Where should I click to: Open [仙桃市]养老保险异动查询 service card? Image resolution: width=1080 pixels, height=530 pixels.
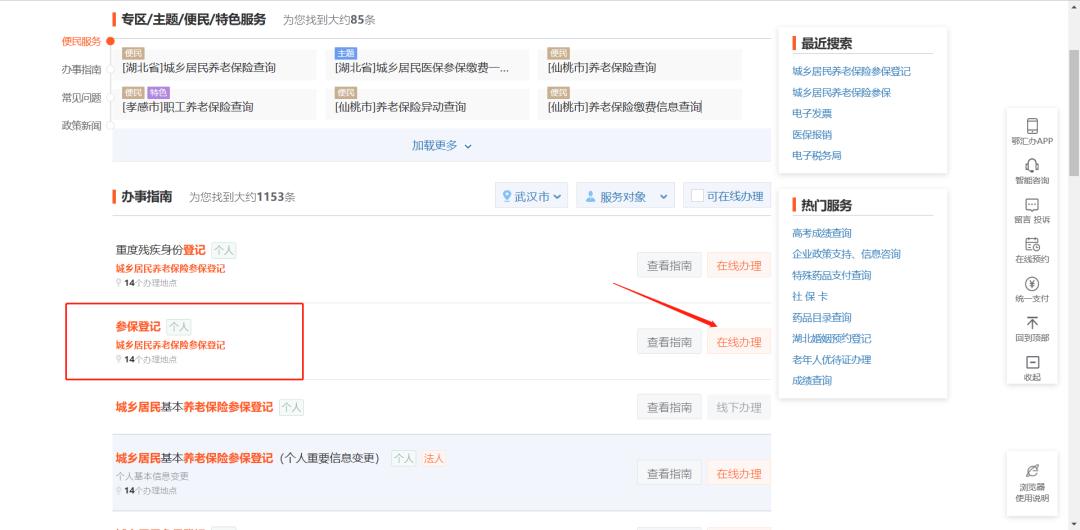[427, 103]
